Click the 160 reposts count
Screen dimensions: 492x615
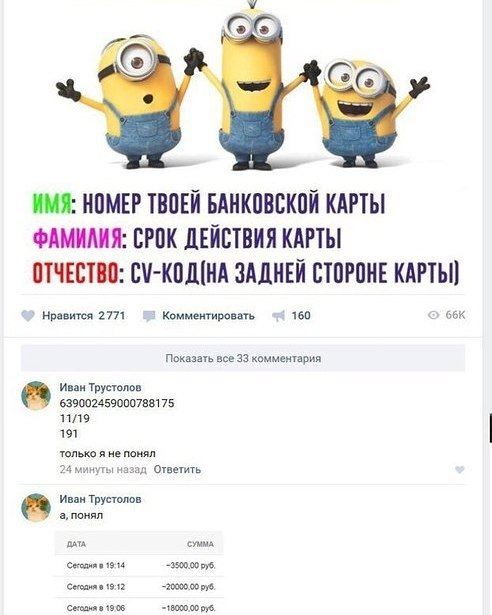301,316
